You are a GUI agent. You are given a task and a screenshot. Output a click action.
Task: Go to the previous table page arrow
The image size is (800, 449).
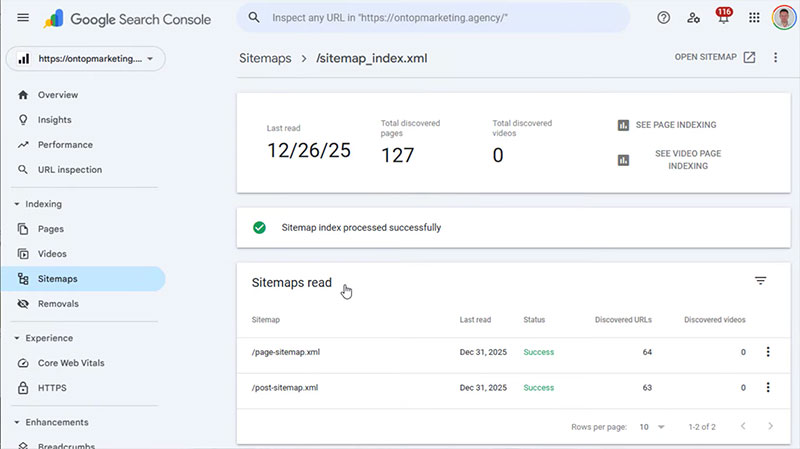tap(743, 426)
